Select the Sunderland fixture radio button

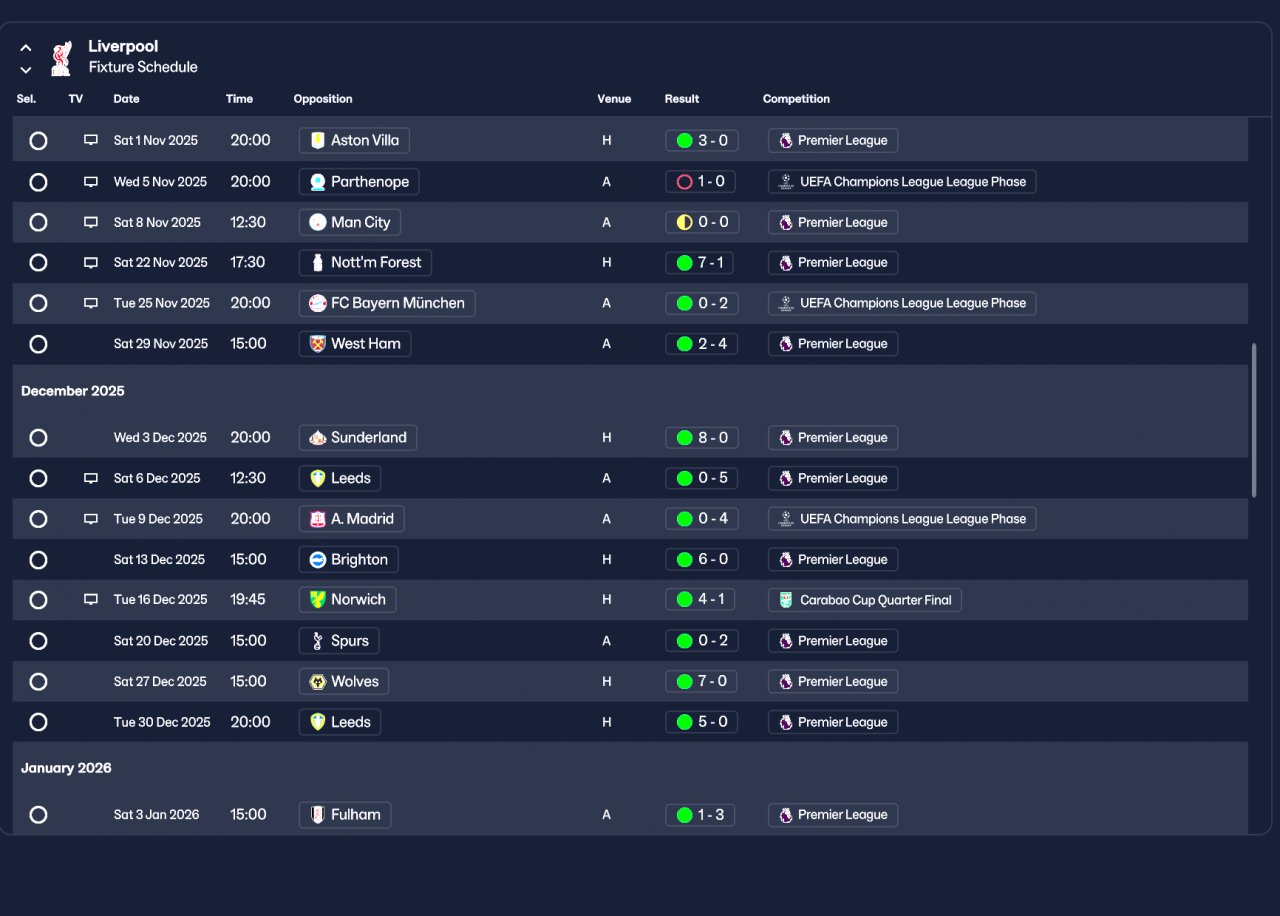point(38,438)
